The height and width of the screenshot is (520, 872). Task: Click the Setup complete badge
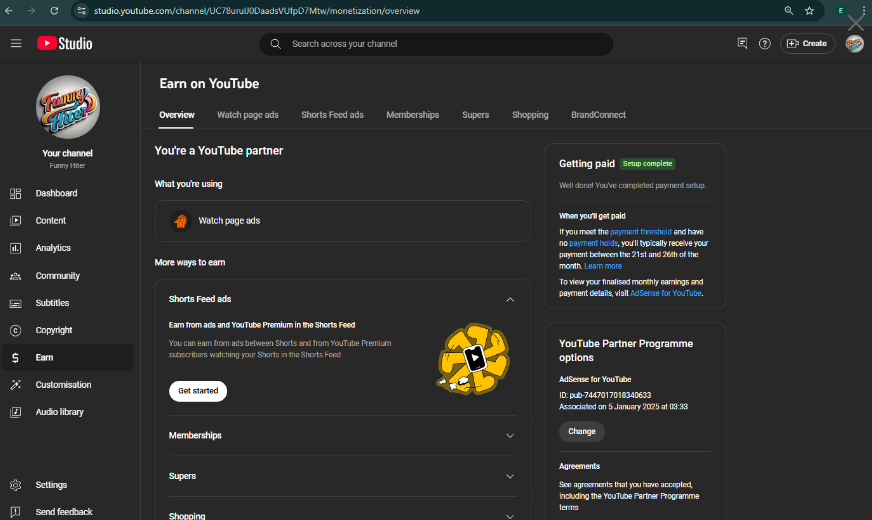pos(647,164)
